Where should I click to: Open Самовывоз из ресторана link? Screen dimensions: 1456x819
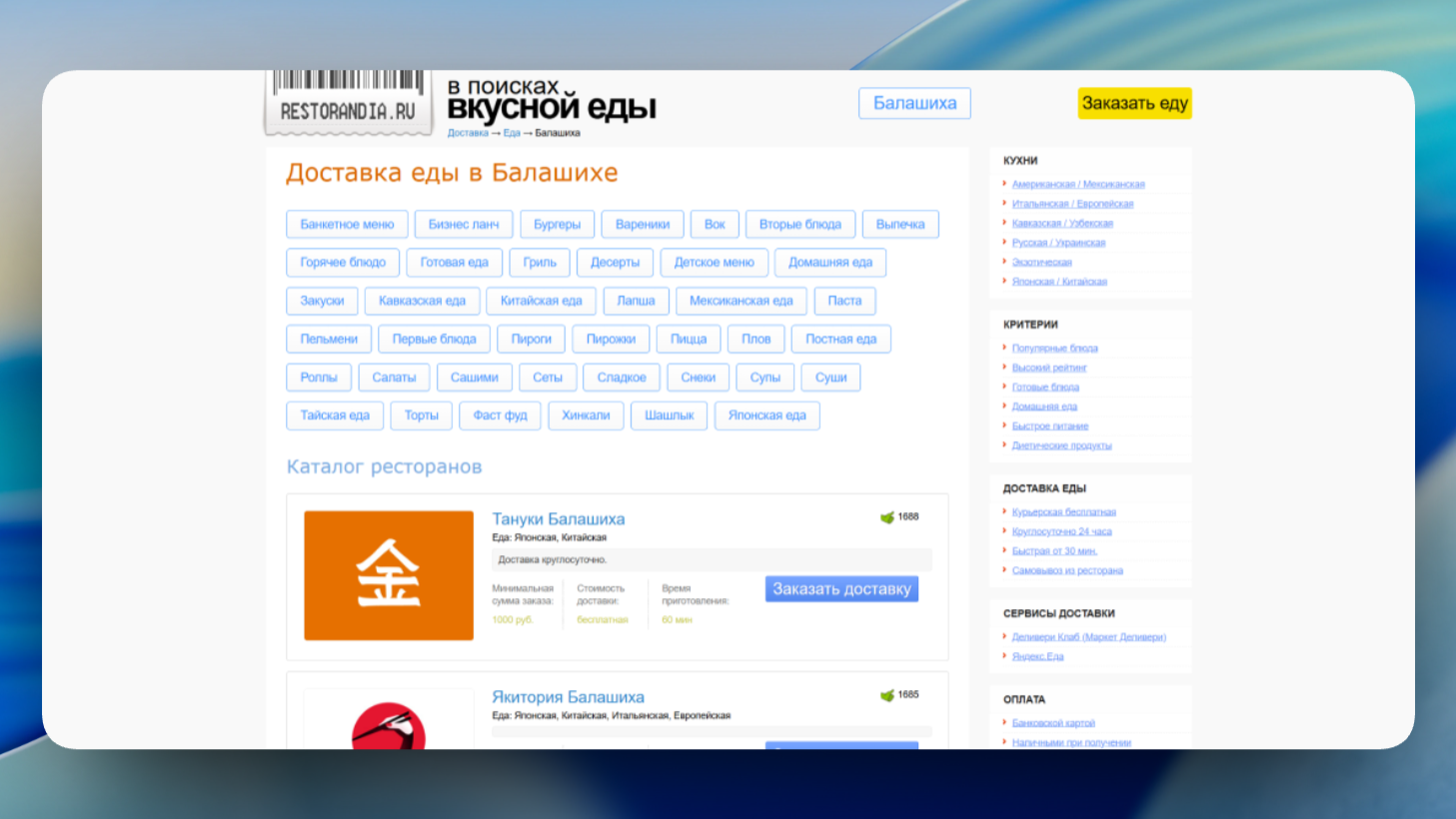pos(1067,570)
